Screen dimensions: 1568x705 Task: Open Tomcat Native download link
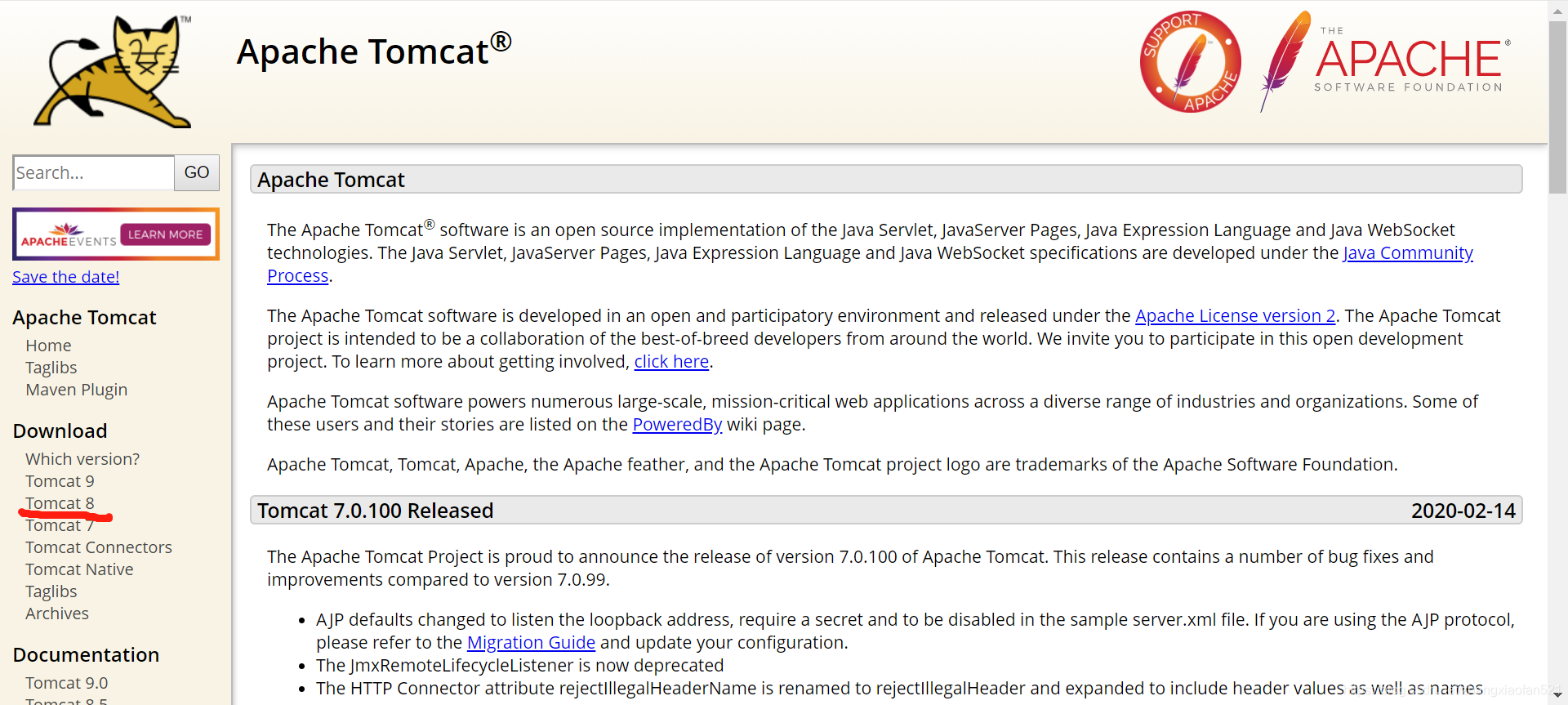[79, 569]
